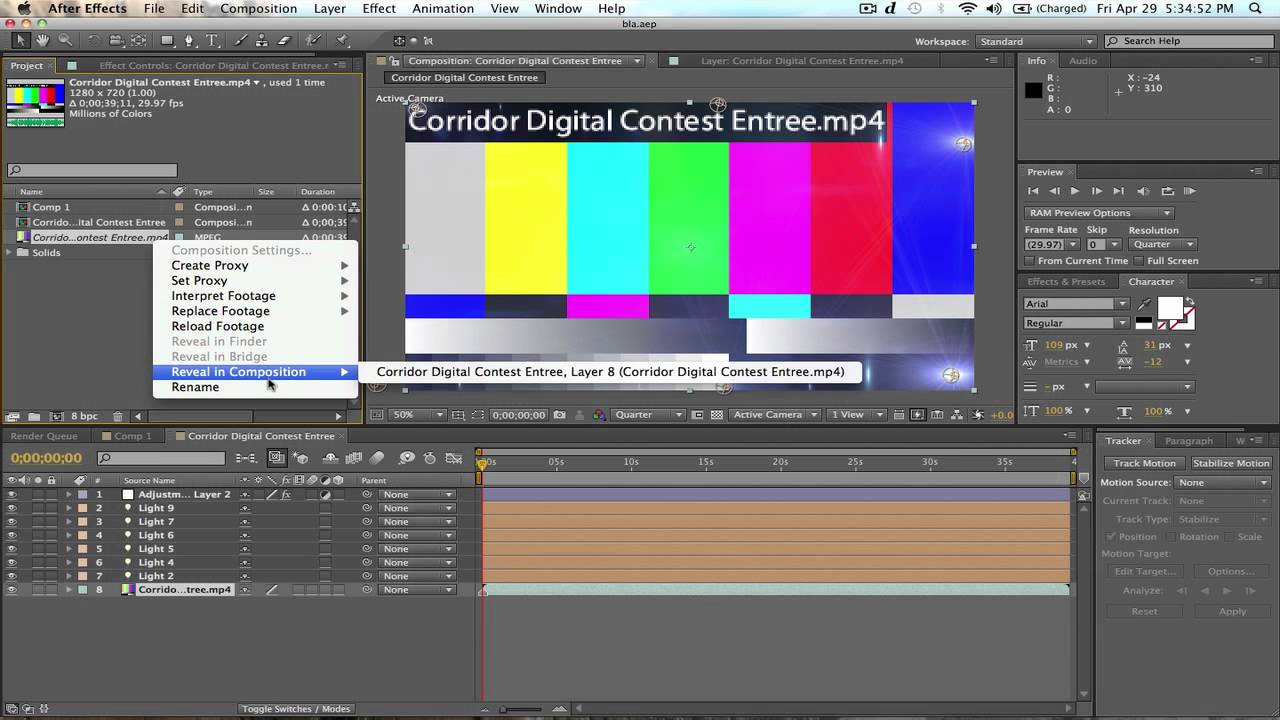Screen dimensions: 1280x720
Task: Open the Motion Source None dropdown
Action: (x=1223, y=483)
